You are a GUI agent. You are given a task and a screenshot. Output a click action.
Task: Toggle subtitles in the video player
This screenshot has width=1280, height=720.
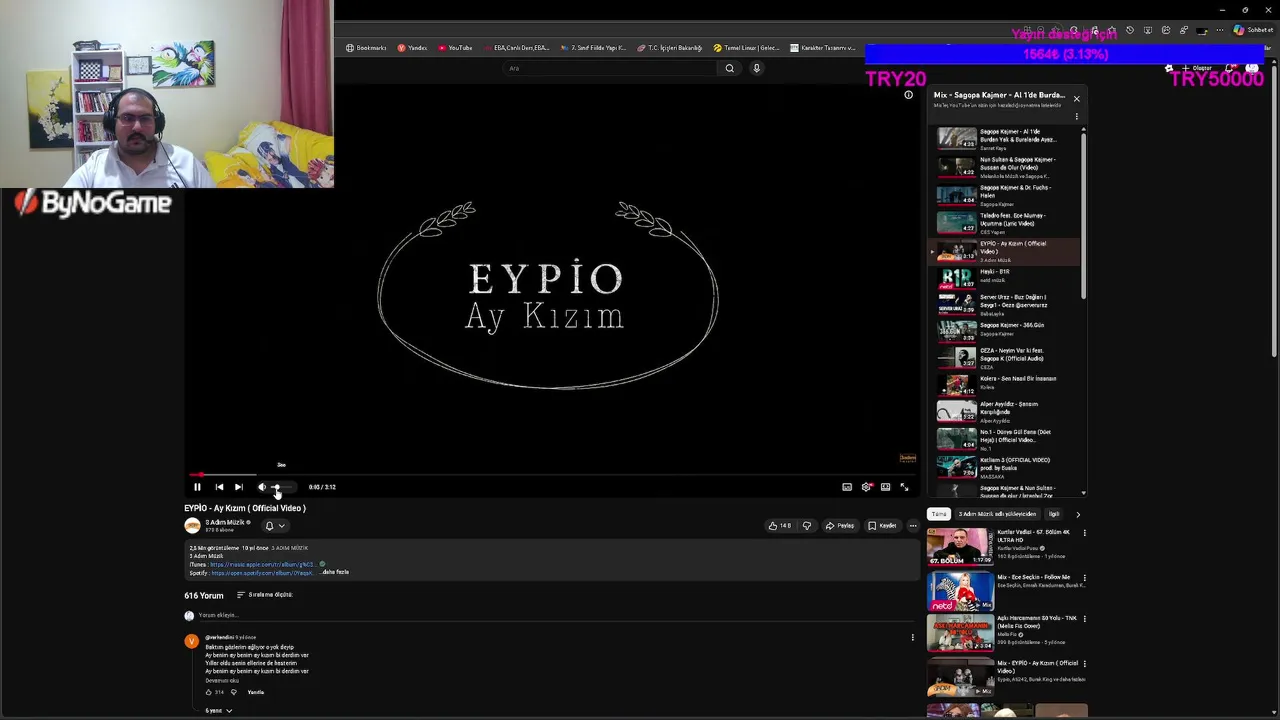coord(847,487)
